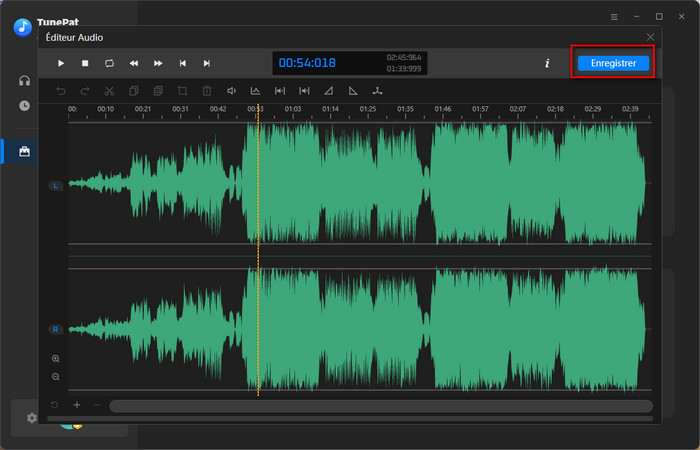Open the volume adjustment tool
The width and height of the screenshot is (700, 450).
pos(231,91)
